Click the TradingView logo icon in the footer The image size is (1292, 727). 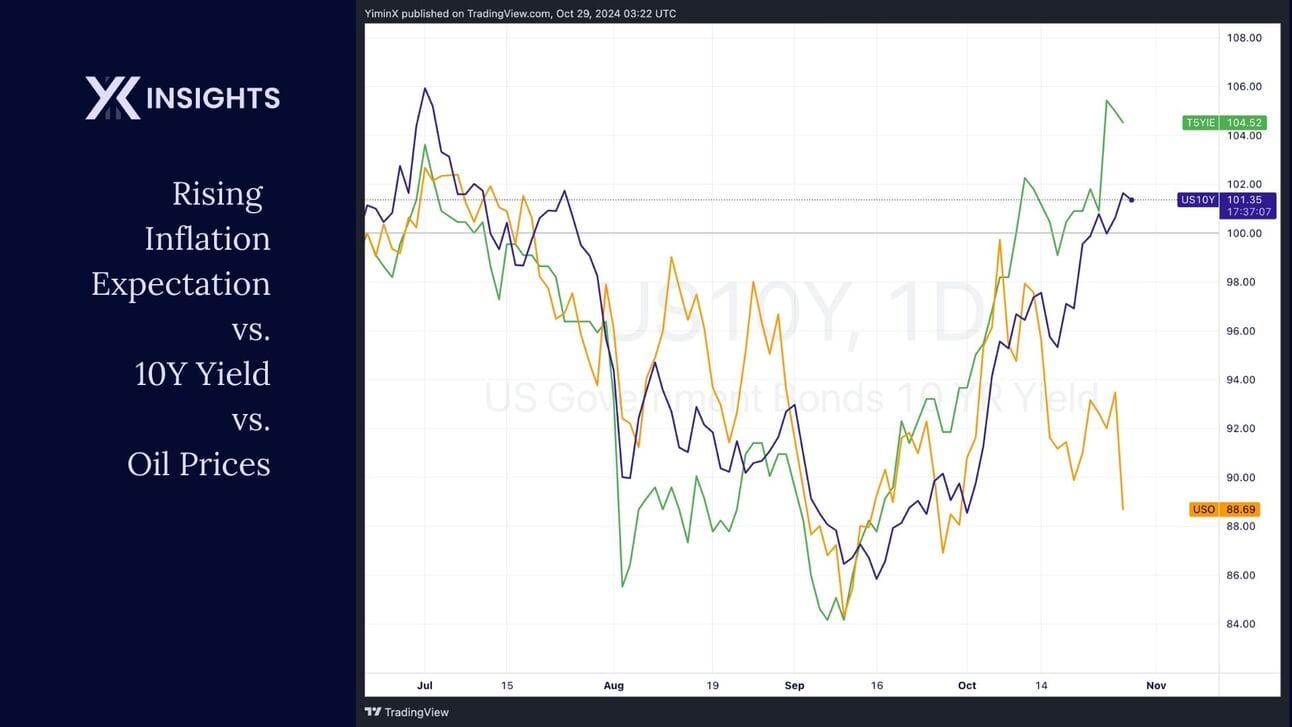coord(373,712)
